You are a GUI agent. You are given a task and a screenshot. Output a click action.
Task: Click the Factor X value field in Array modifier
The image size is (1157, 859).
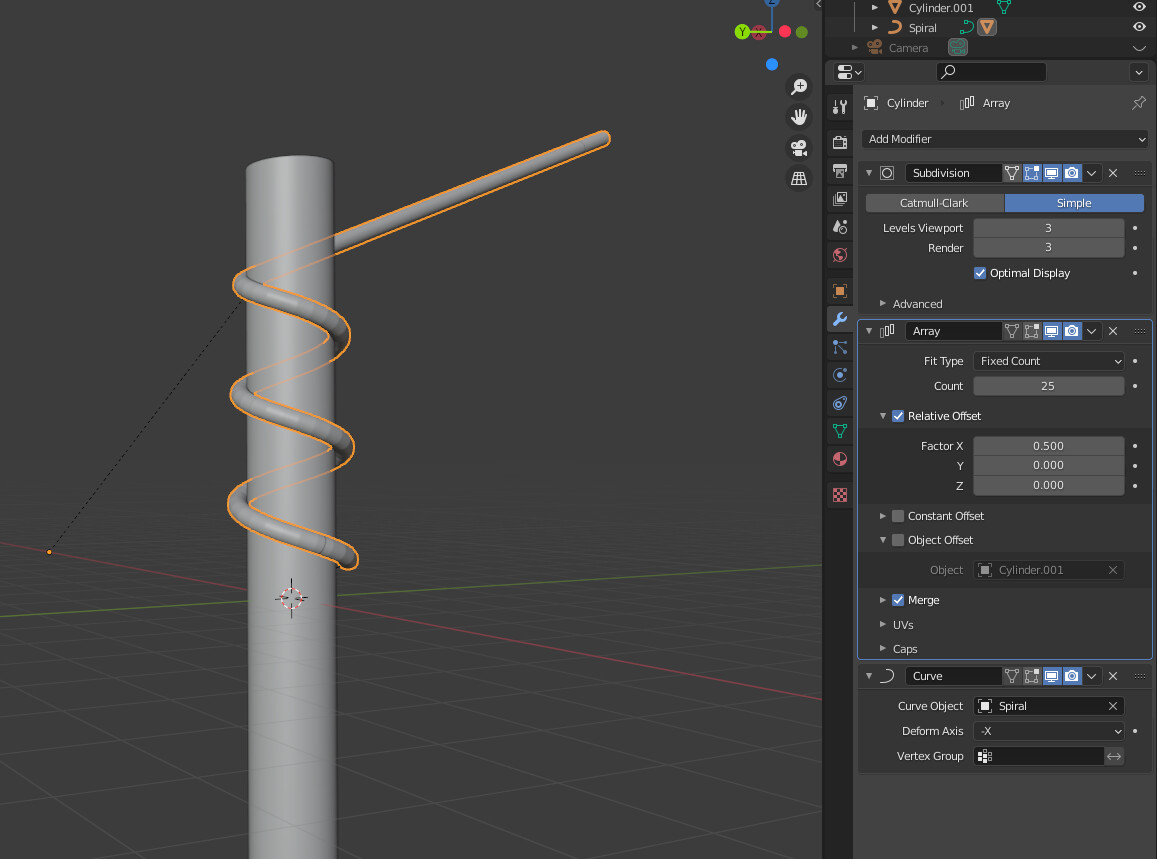1048,446
